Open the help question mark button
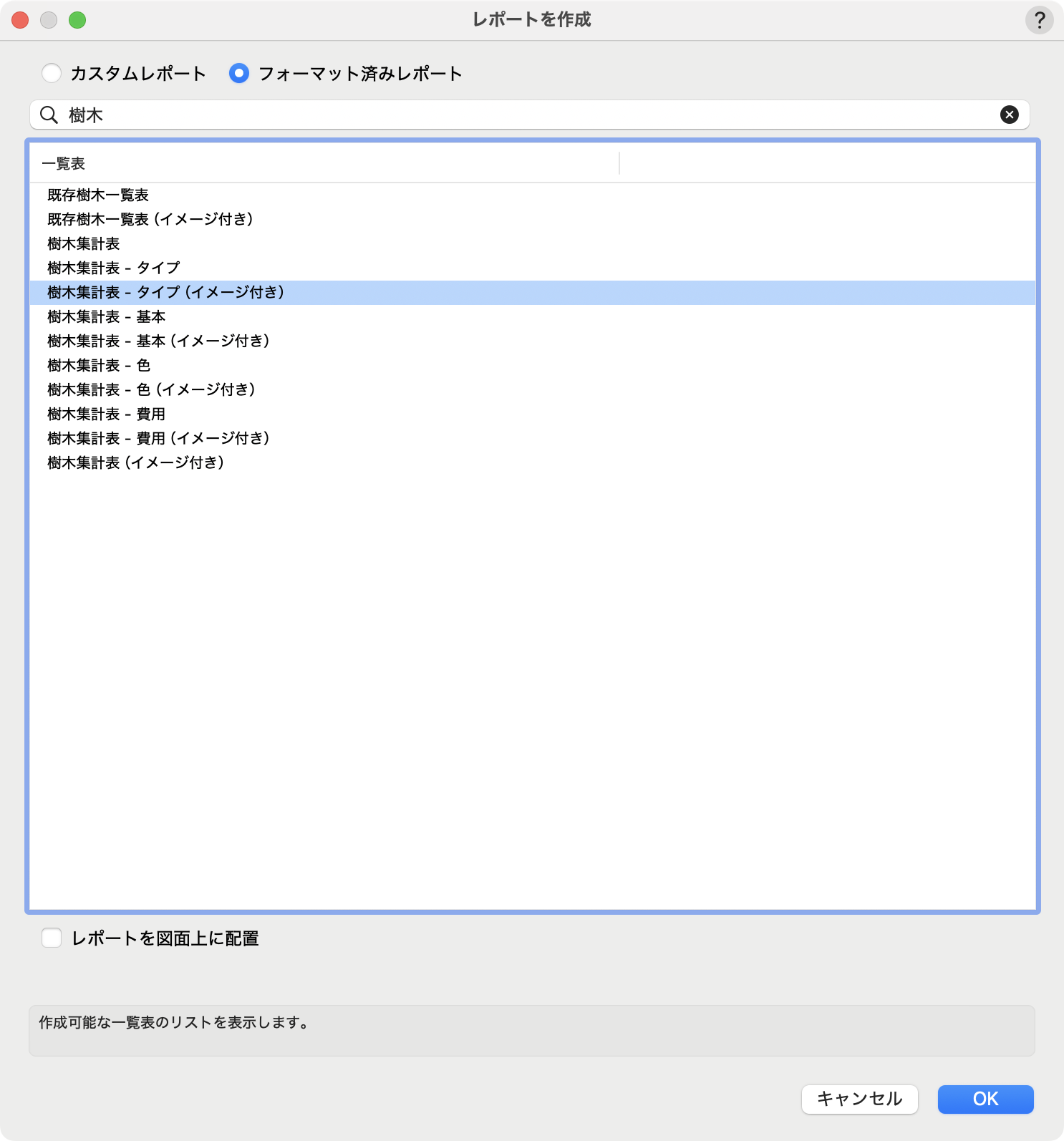 click(x=1039, y=20)
